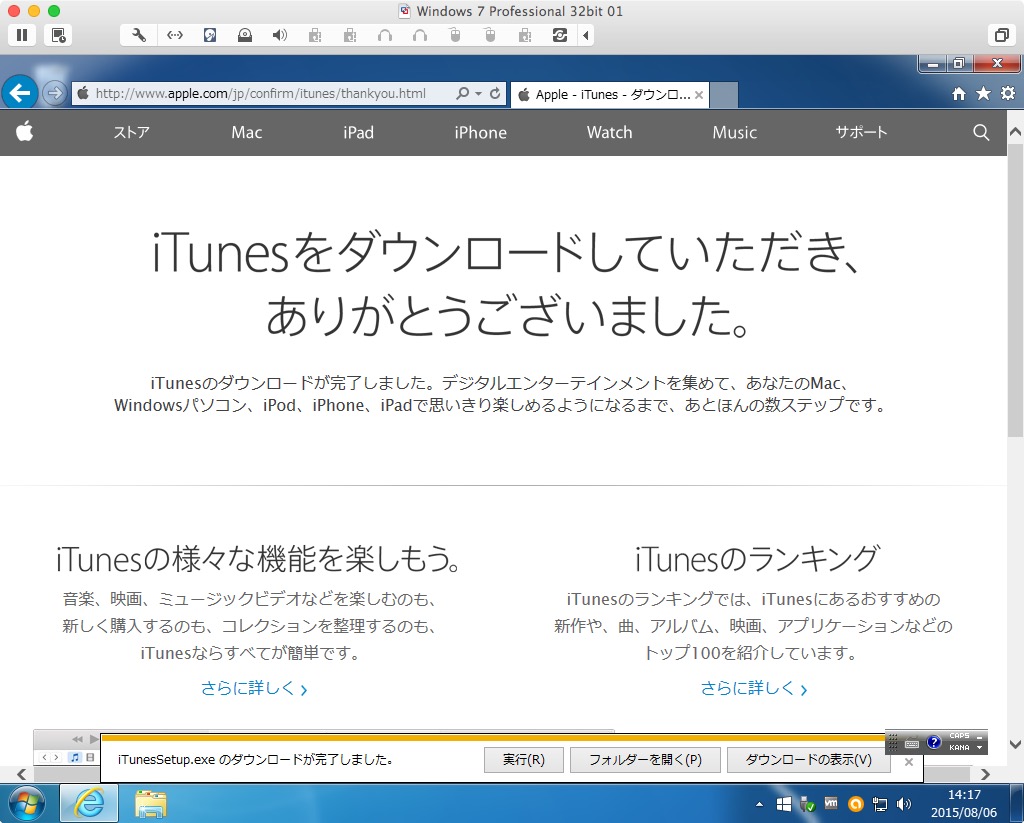This screenshot has width=1024, height=823.
Task: Click the horizontal scrollbar left arrow
Action: [22, 774]
